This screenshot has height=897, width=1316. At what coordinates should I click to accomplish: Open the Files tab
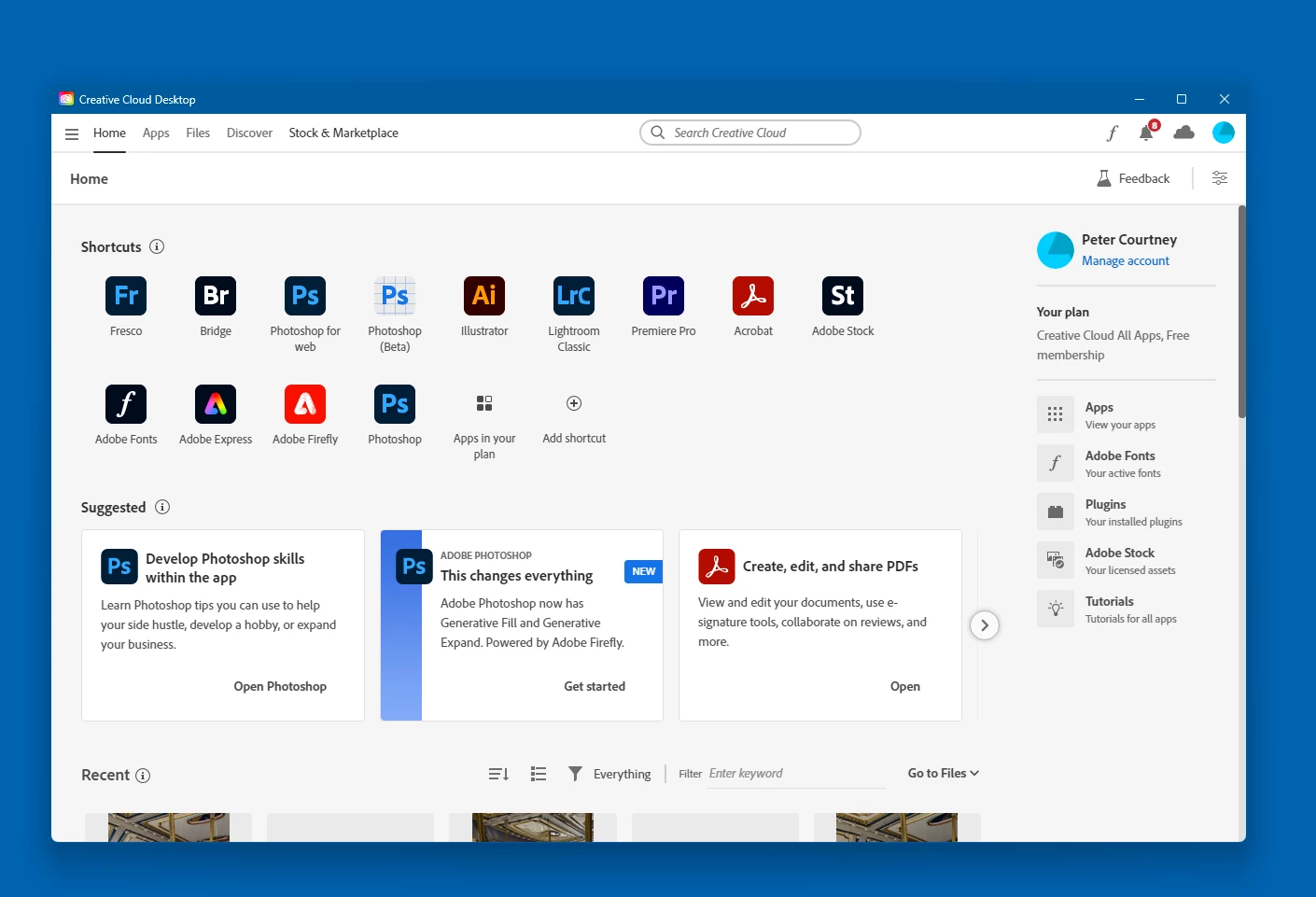click(198, 133)
